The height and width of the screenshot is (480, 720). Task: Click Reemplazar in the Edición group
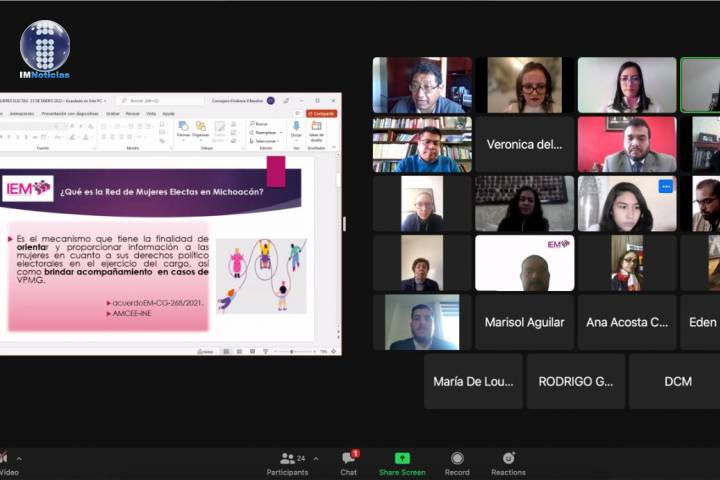pos(265,132)
